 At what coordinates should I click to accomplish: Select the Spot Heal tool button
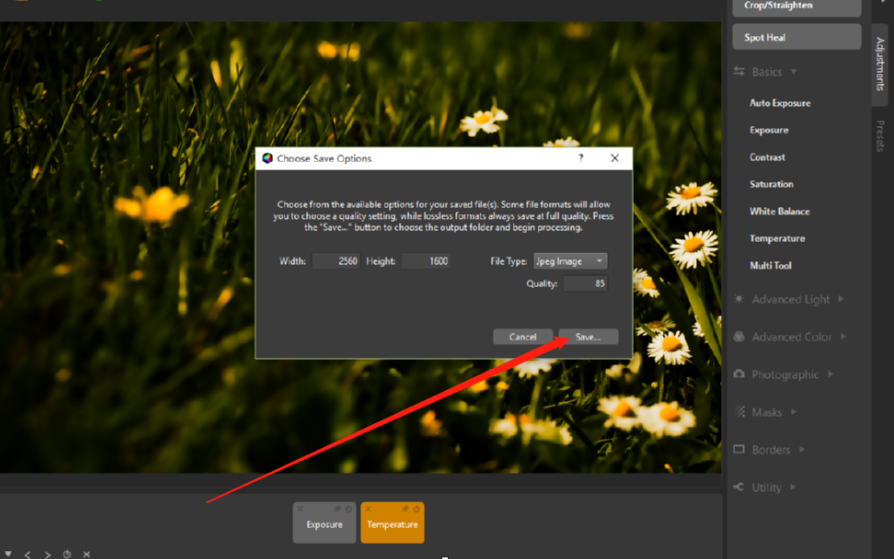(x=797, y=37)
